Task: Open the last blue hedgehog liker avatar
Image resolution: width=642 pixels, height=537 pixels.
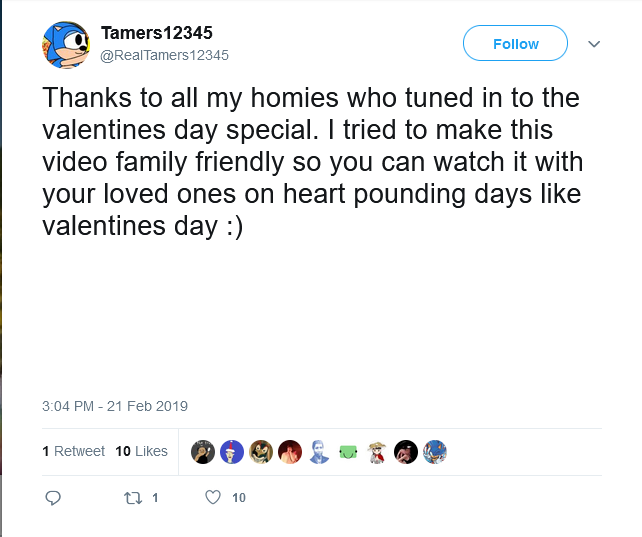Action: click(434, 452)
